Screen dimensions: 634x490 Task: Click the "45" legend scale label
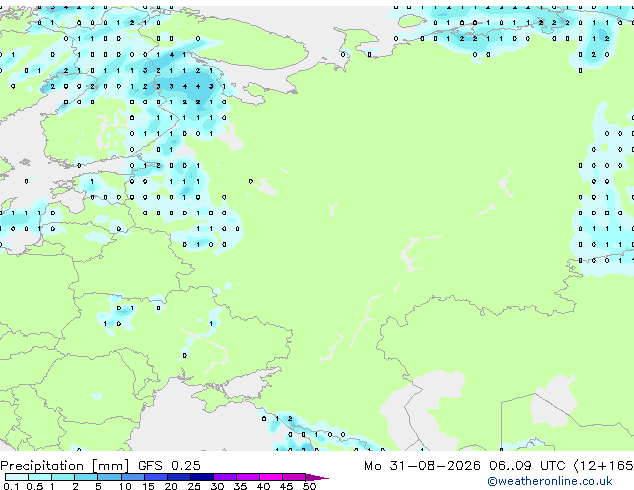click(286, 486)
